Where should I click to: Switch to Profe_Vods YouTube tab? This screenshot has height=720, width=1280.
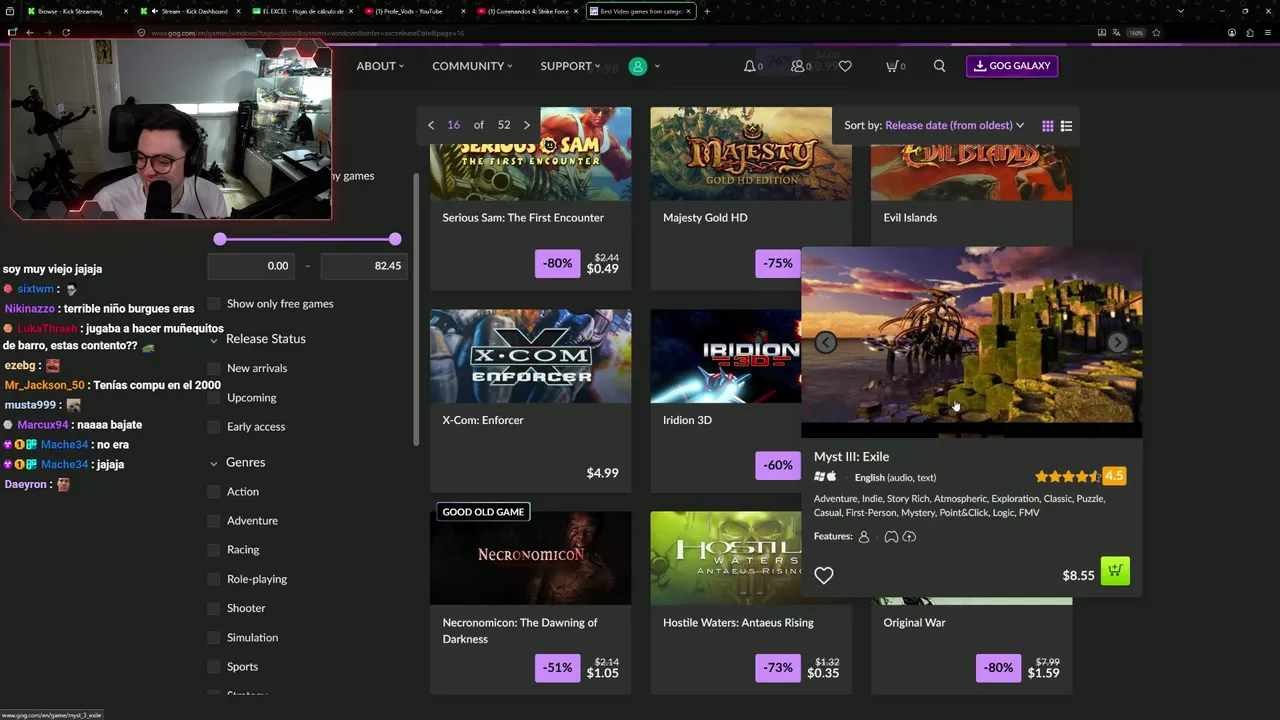coord(412,11)
